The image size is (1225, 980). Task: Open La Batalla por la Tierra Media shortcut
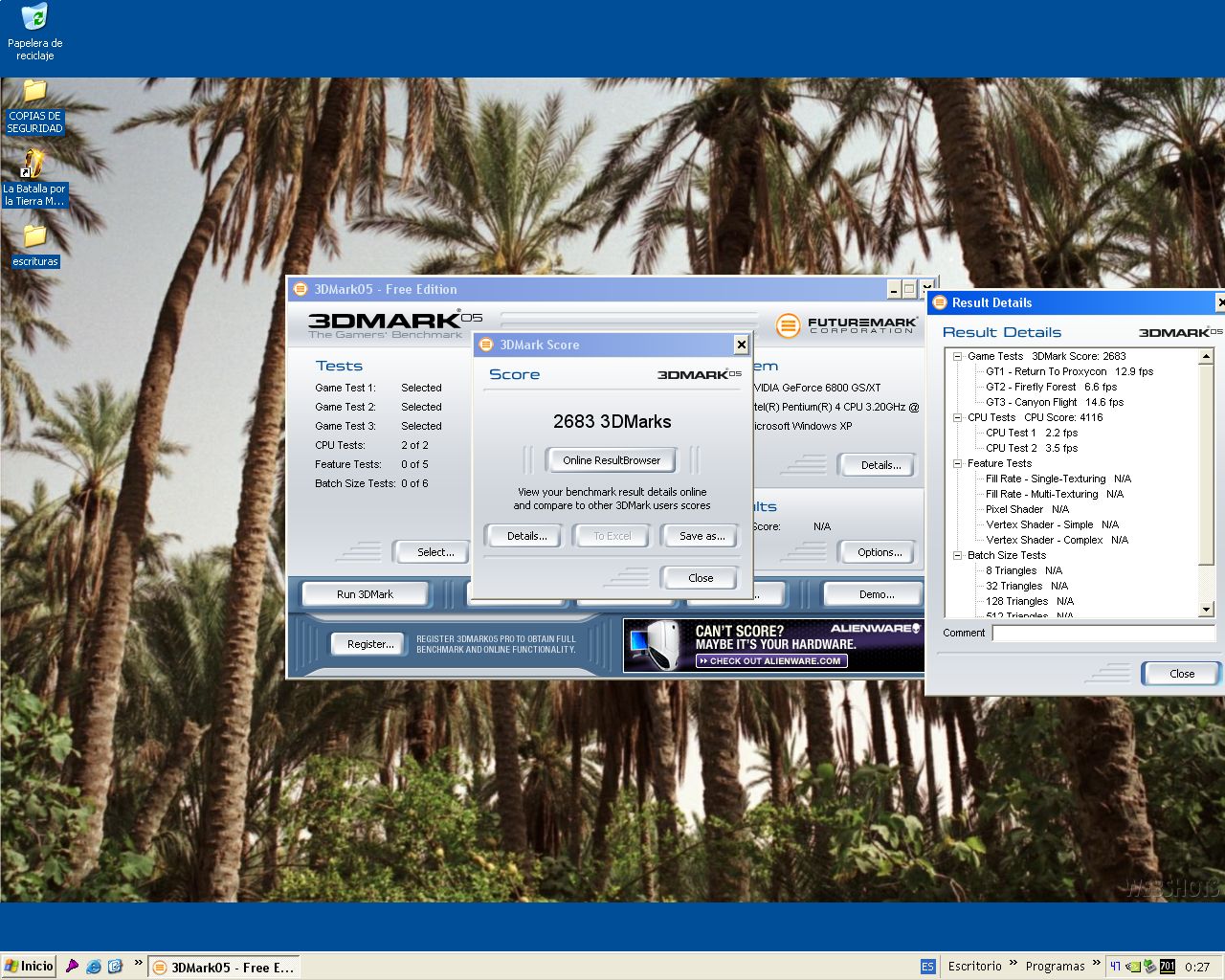(x=33, y=165)
